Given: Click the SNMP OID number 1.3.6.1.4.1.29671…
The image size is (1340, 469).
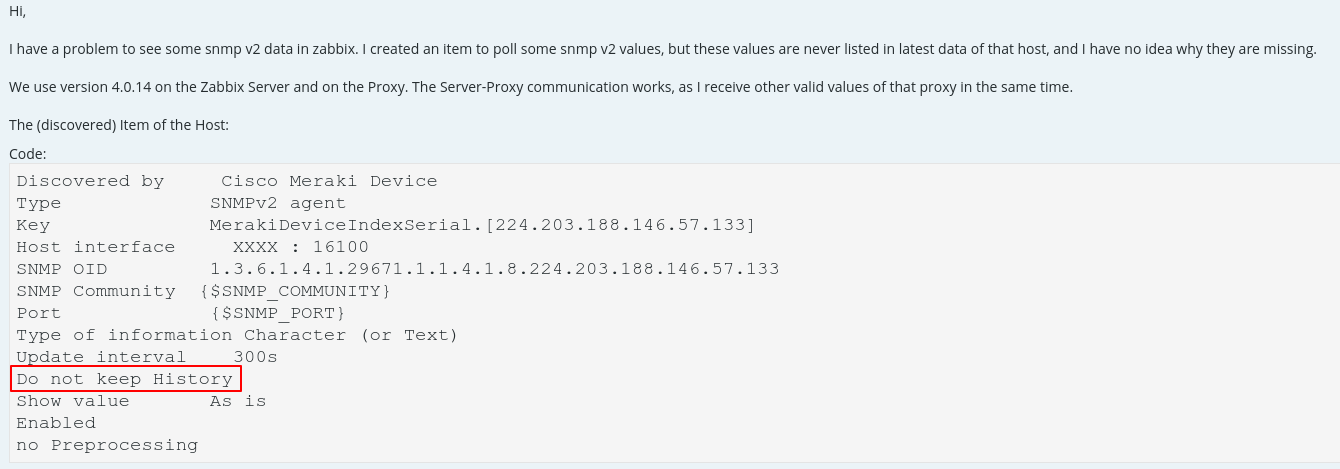Looking at the screenshot, I should click(494, 269).
